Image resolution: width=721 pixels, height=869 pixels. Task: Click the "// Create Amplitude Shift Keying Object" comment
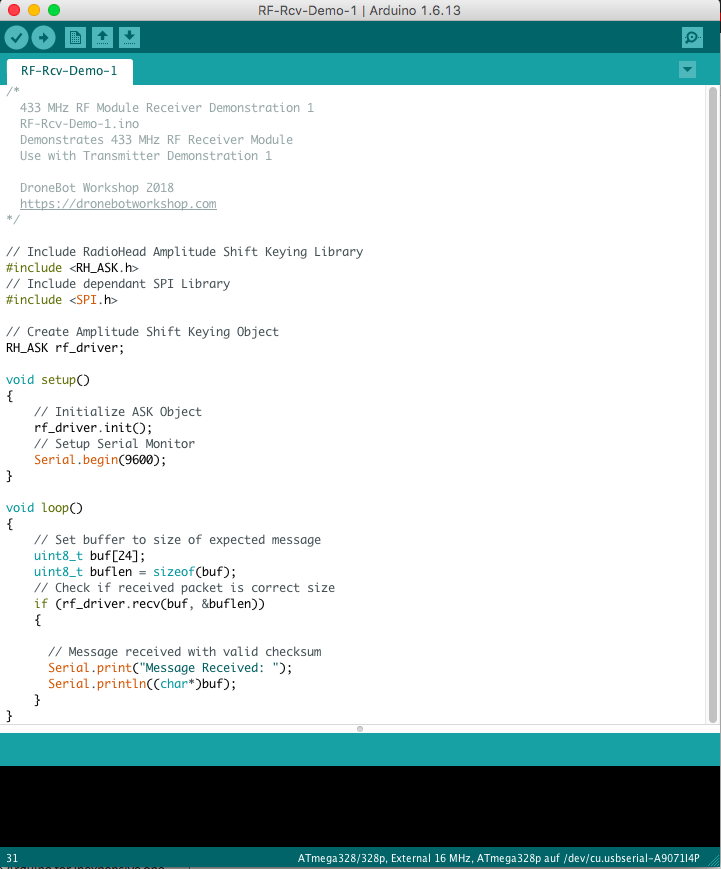142,332
